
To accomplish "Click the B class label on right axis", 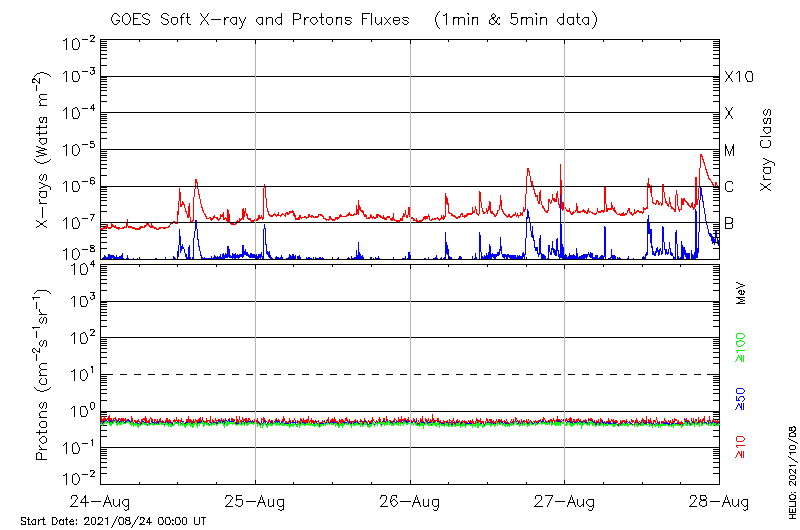I will pos(729,223).
